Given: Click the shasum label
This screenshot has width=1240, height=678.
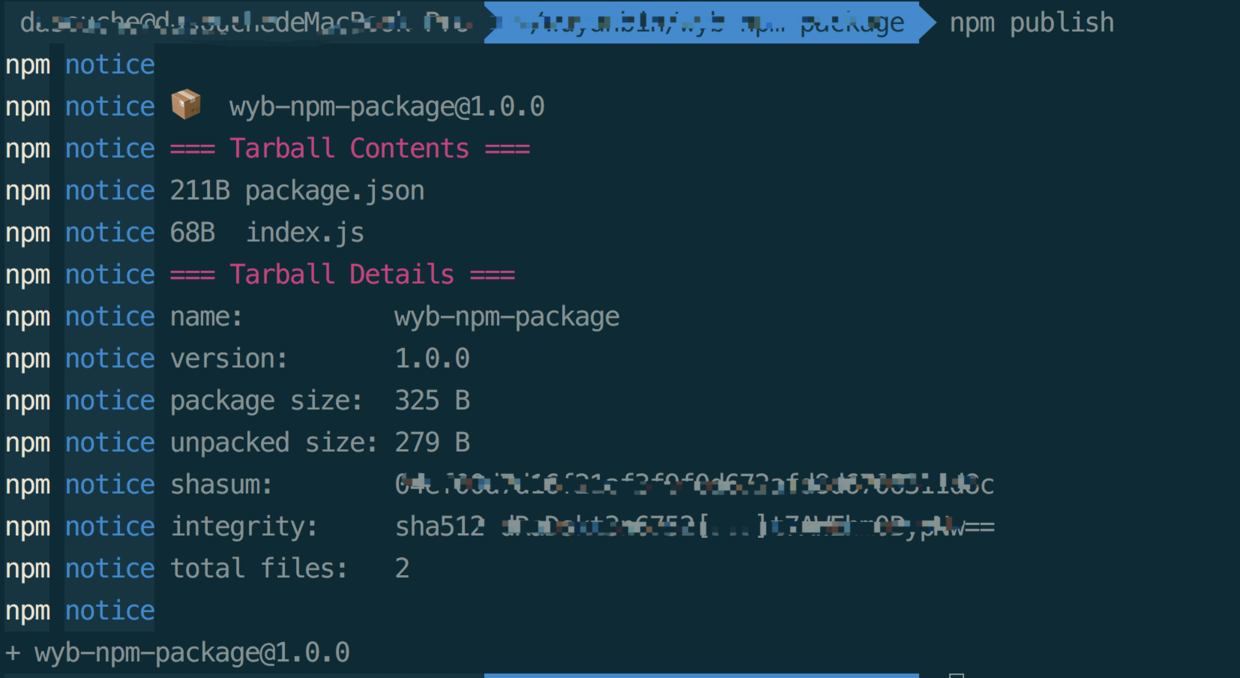Looking at the screenshot, I should (221, 485).
